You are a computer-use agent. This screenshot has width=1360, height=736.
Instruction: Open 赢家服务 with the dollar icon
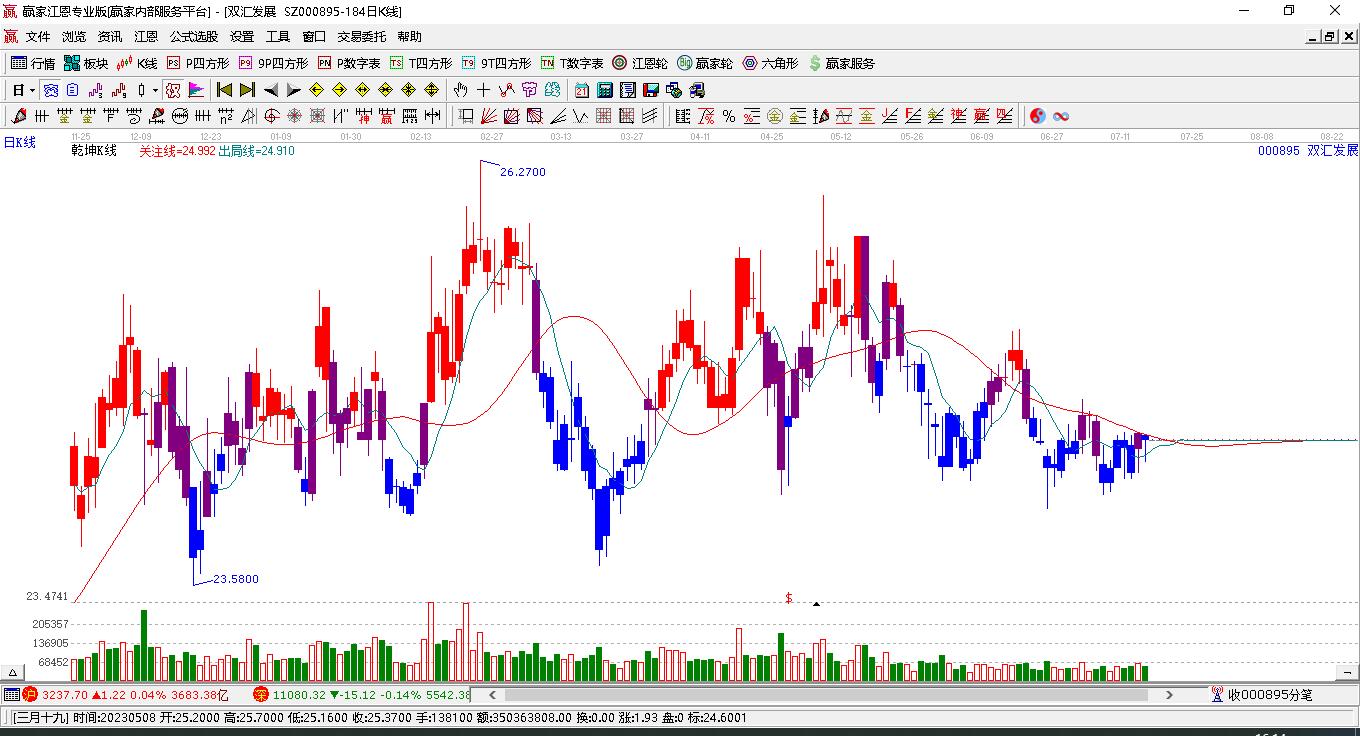pyautogui.click(x=841, y=63)
